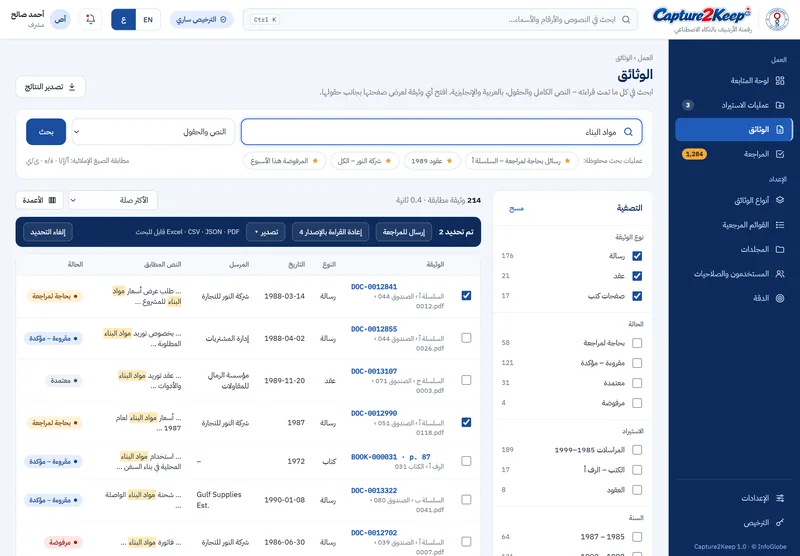Open document link DOC-0013322
Viewport: 800px width, 556px height.
[x=374, y=491]
